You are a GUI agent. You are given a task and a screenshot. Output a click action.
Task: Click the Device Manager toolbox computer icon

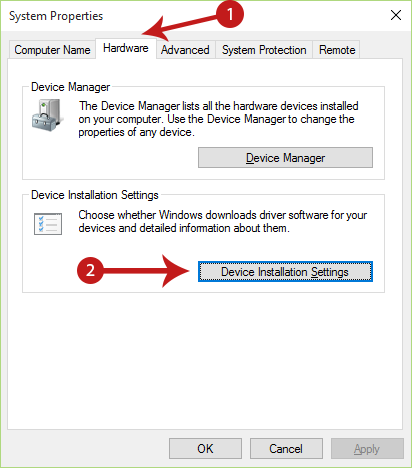tap(48, 115)
